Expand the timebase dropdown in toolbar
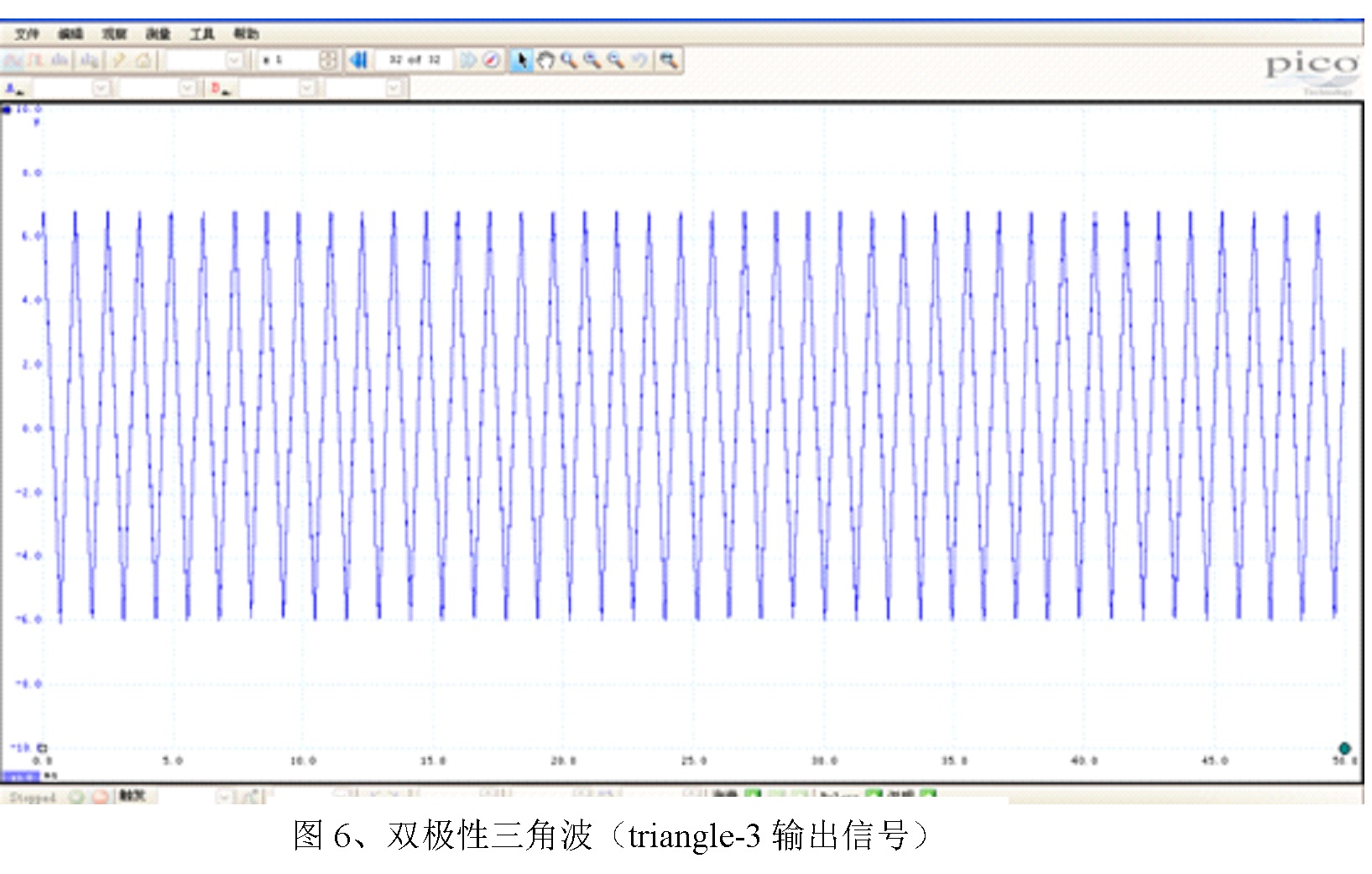This screenshot has width=1372, height=874. [235, 60]
